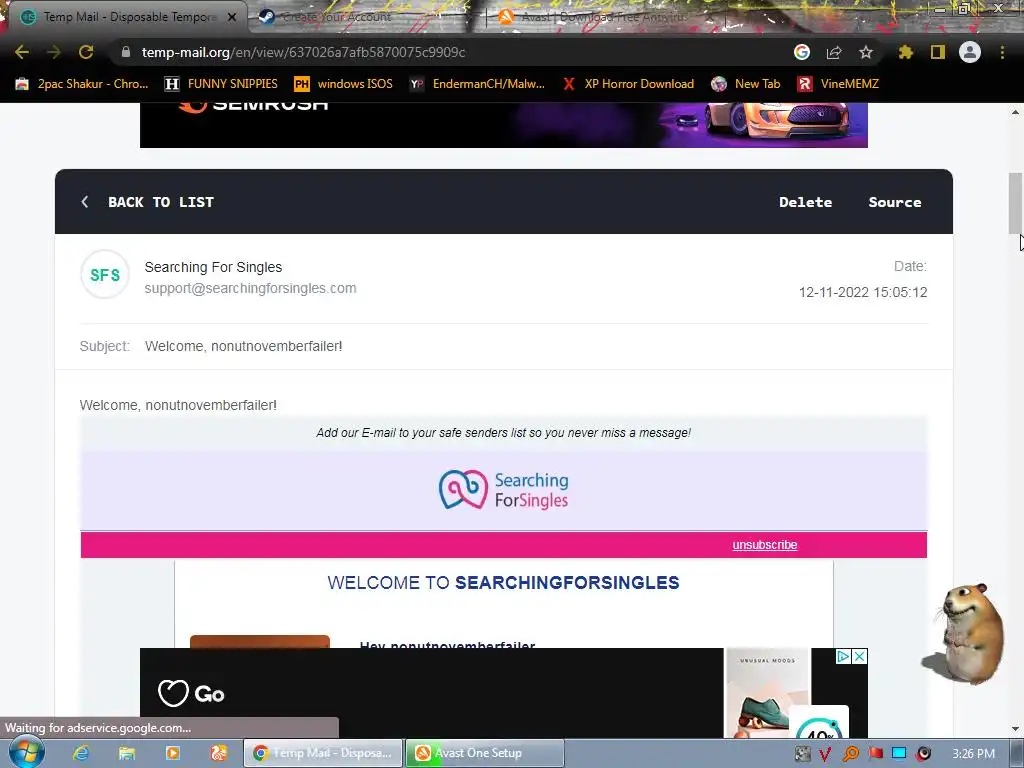Go back to the previous page

point(22,52)
